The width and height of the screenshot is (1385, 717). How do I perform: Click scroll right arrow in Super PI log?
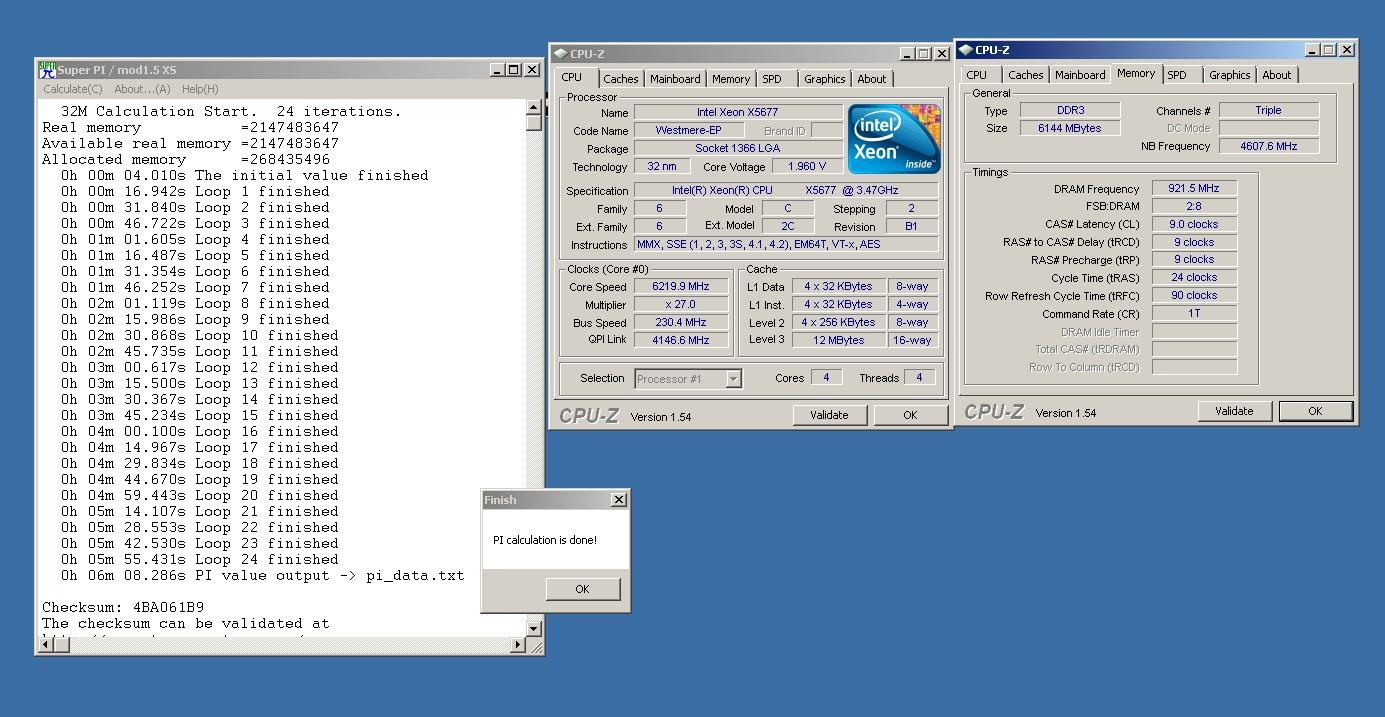[518, 645]
